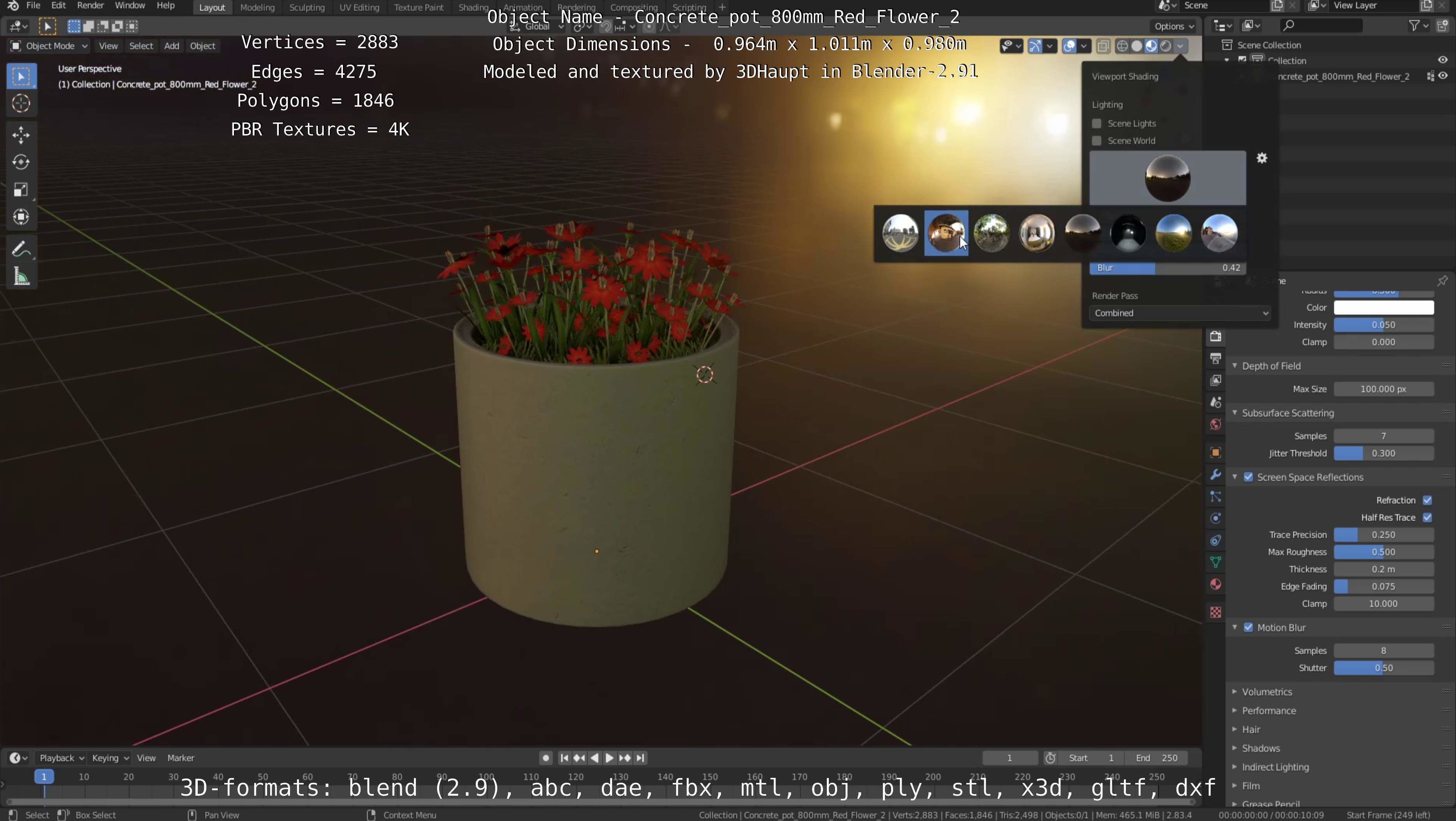
Task: Hide Concrete_pot_800mm_Red_Flower_2 in outliner
Action: point(1443,76)
